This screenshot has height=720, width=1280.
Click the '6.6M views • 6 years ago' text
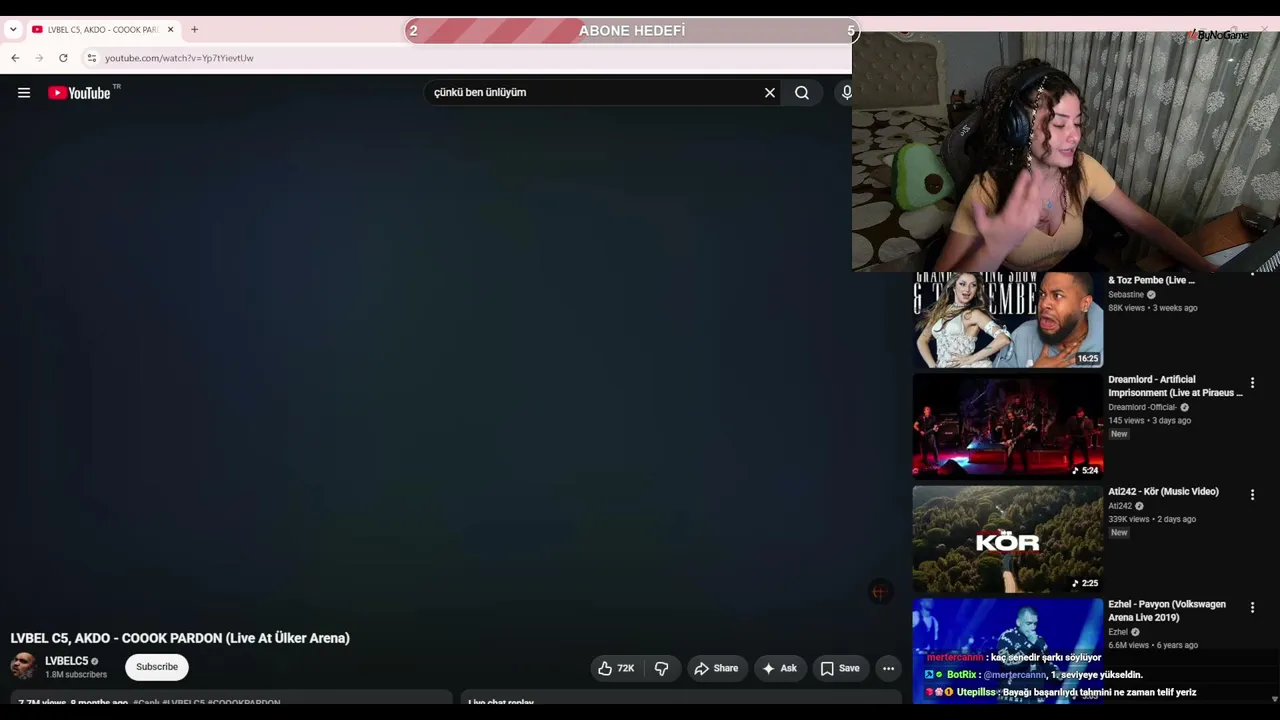pos(1153,645)
